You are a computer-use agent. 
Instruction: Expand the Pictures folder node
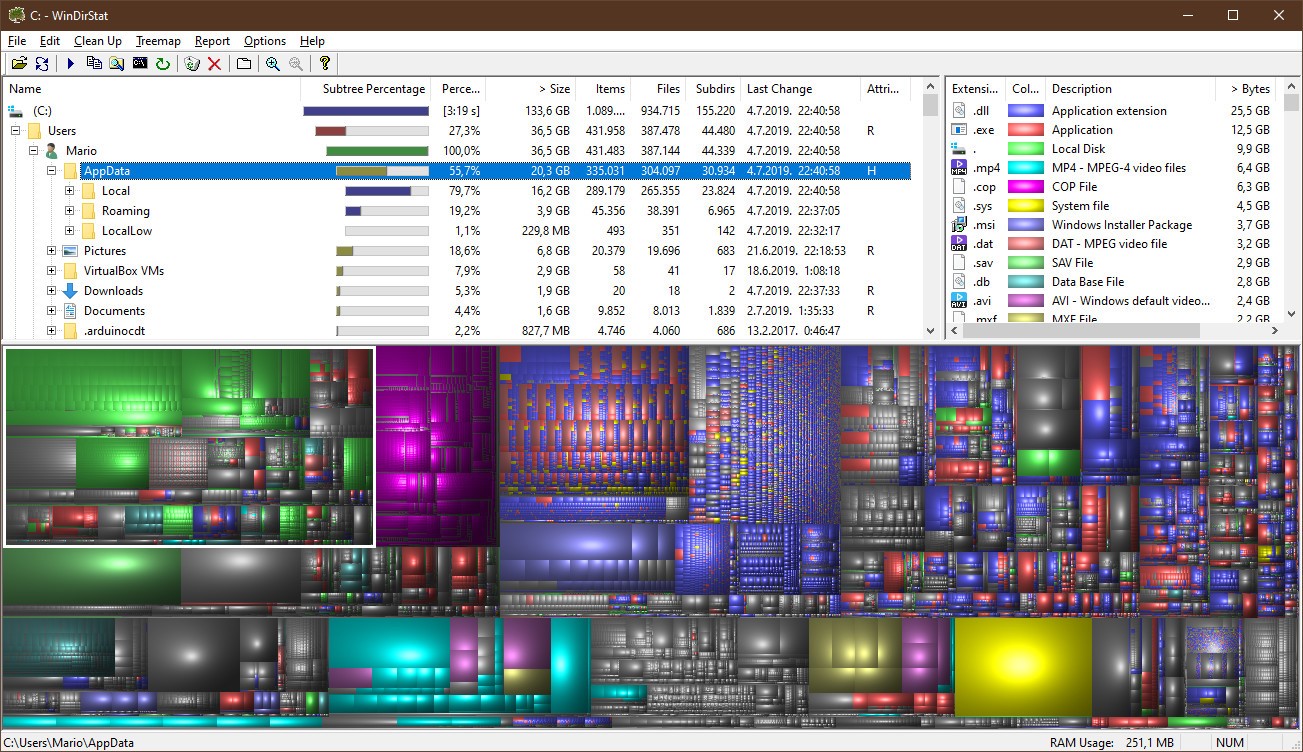51,251
